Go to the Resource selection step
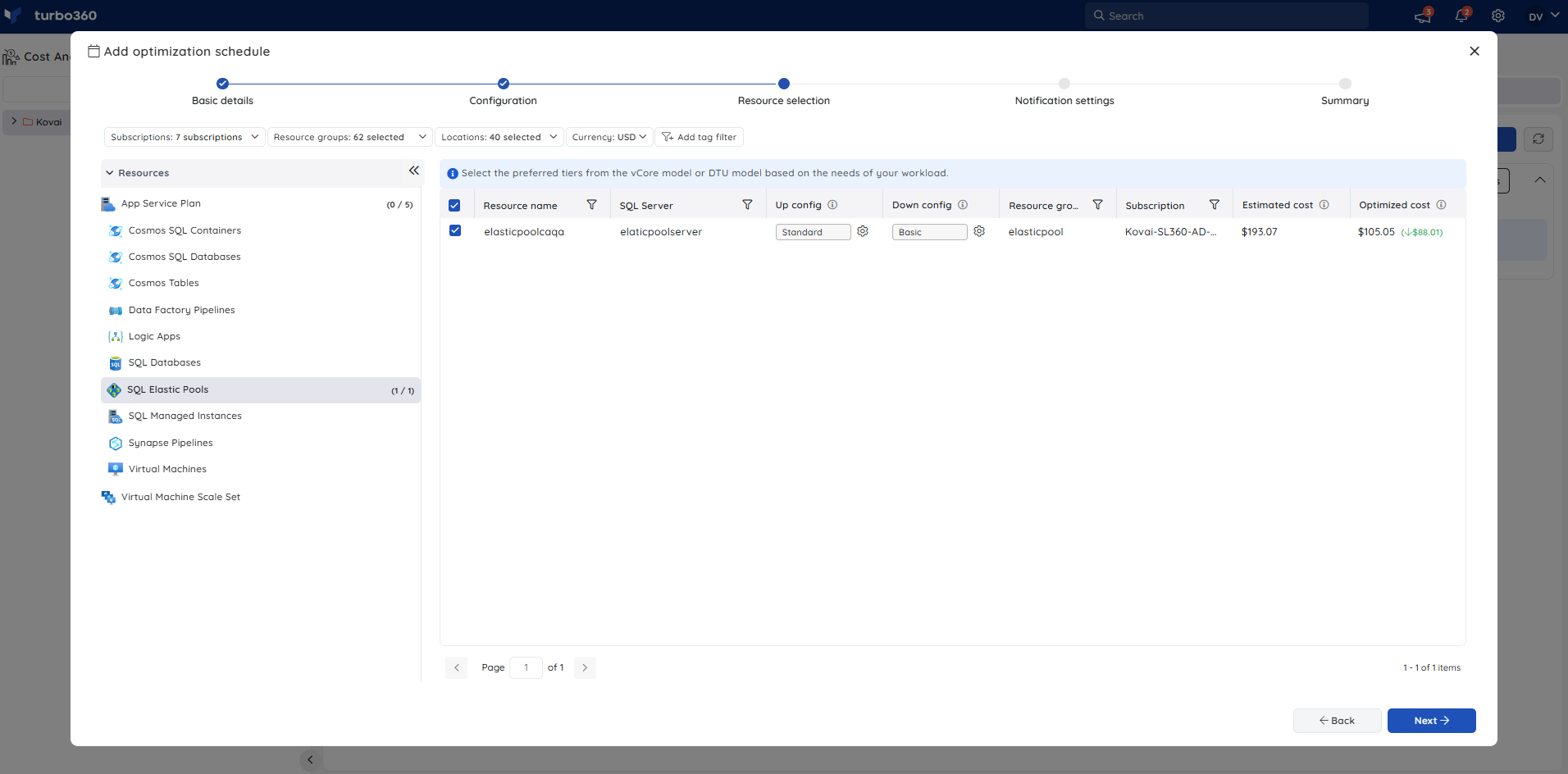 pos(784,92)
